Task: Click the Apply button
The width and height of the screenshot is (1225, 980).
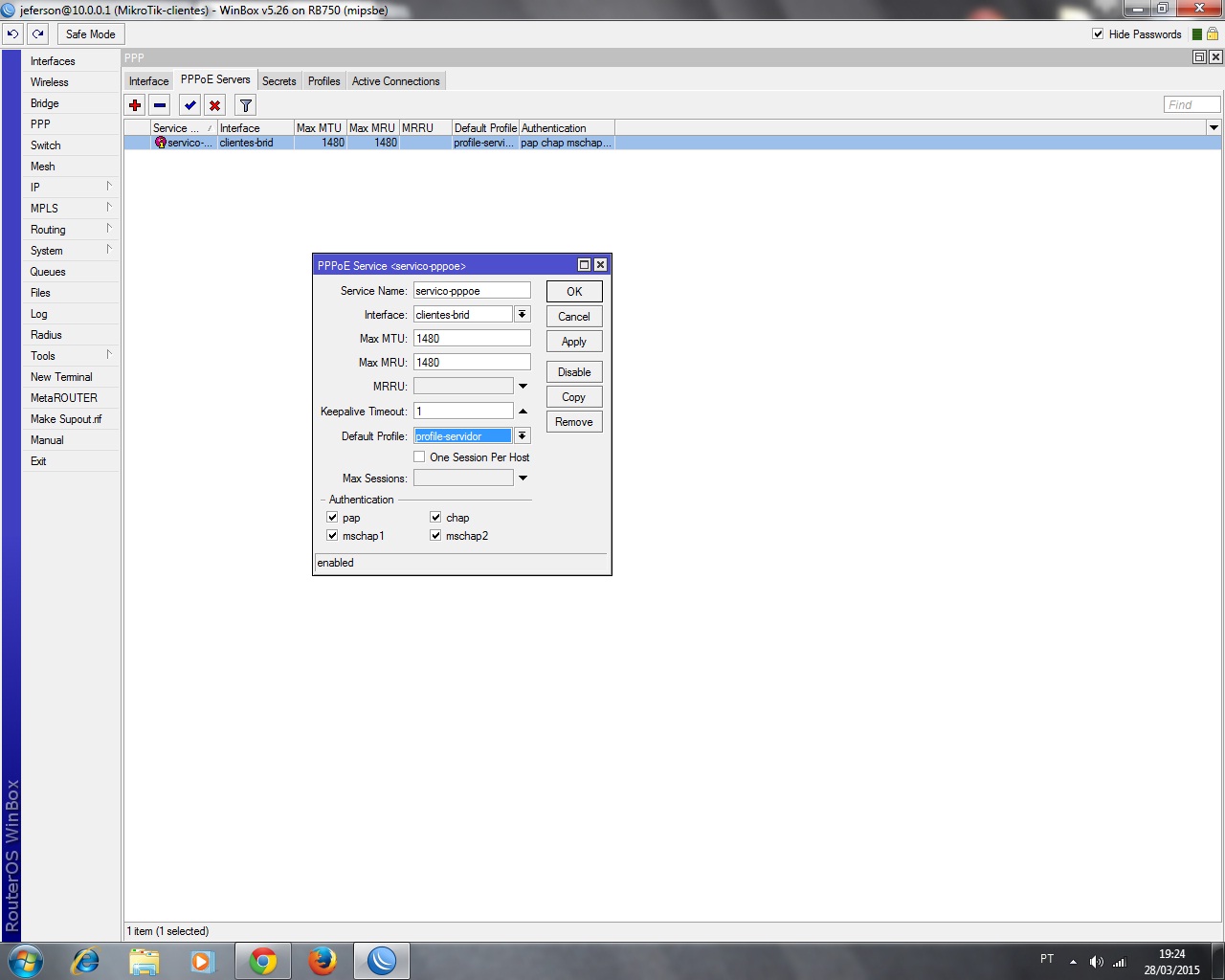Action: tap(574, 341)
